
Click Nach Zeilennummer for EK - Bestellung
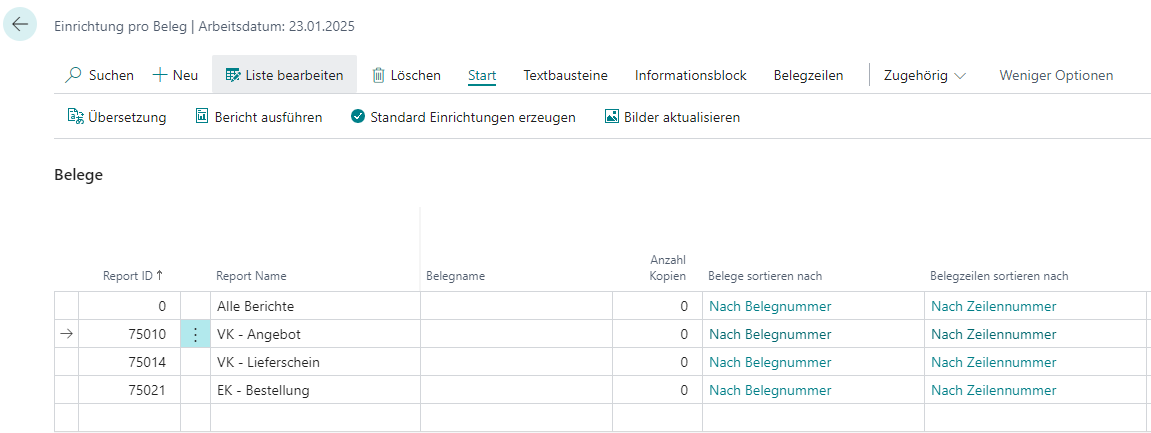993,390
